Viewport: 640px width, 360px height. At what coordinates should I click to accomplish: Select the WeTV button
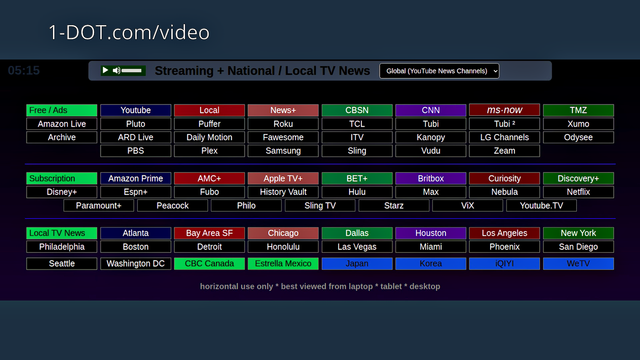point(578,264)
